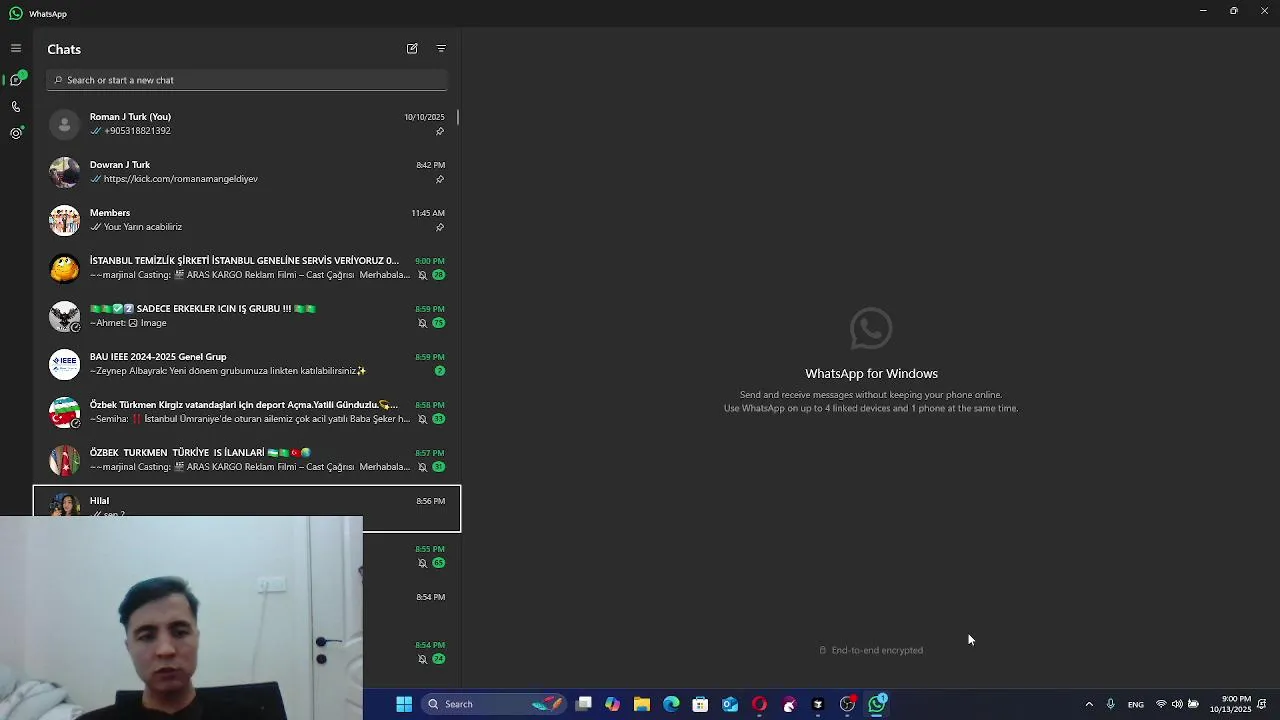Screen dimensions: 1280x720
Task: Click muted icon on Özbek Türkmen Kirgiz chat
Action: [422, 419]
